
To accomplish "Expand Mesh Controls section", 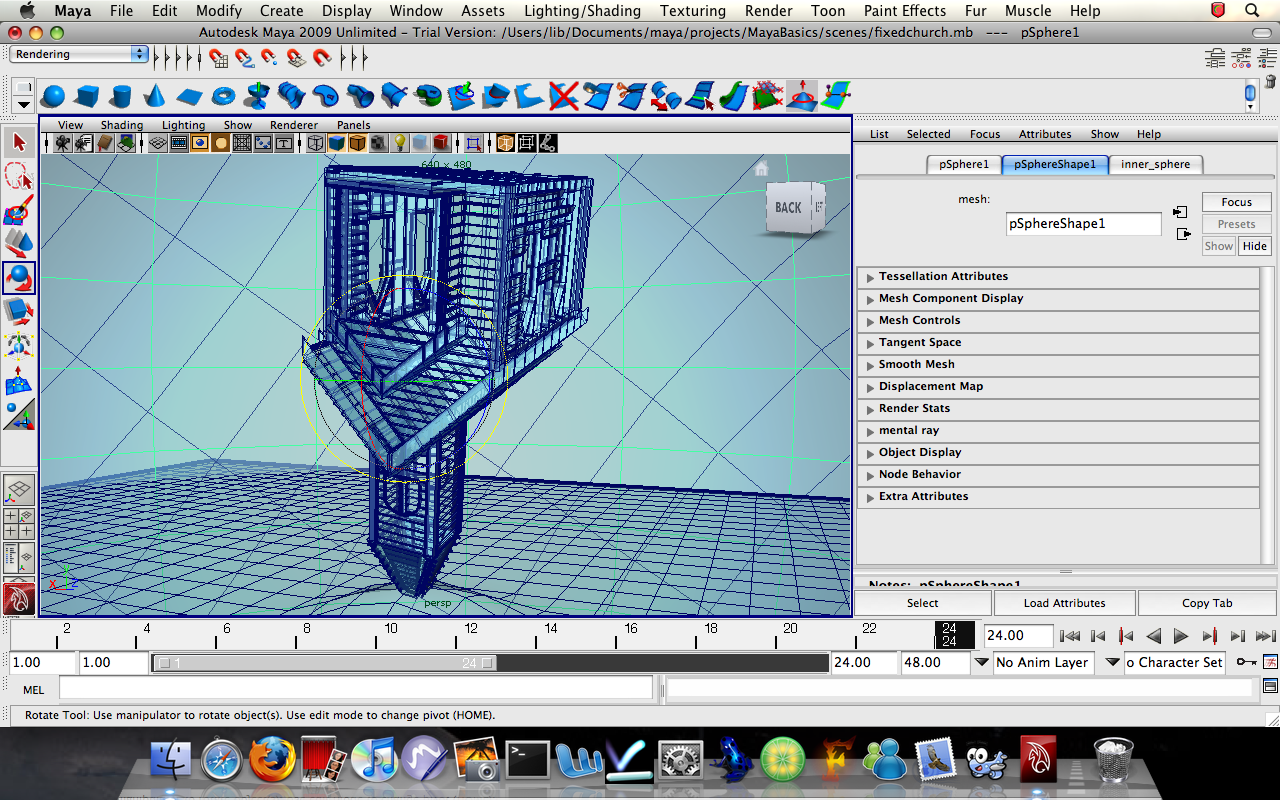I will point(1058,321).
